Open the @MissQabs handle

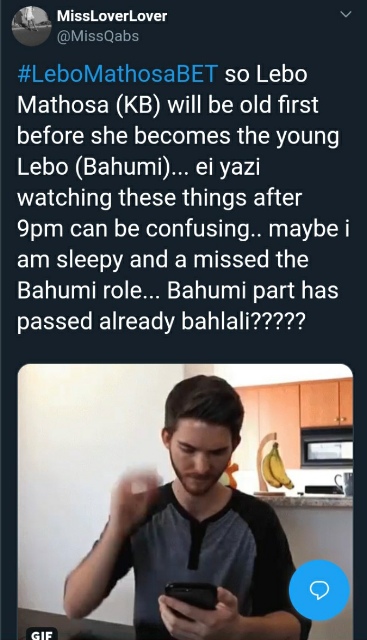coord(98,36)
